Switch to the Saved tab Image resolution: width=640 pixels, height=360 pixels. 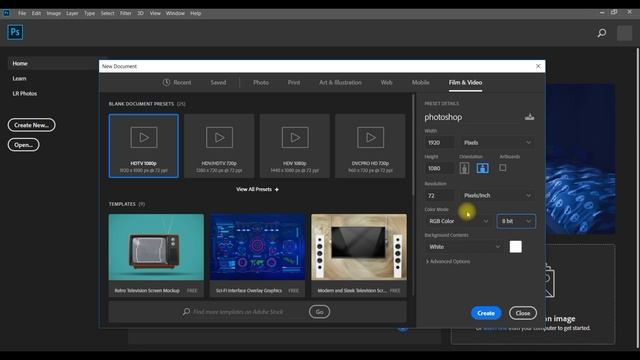click(218, 82)
